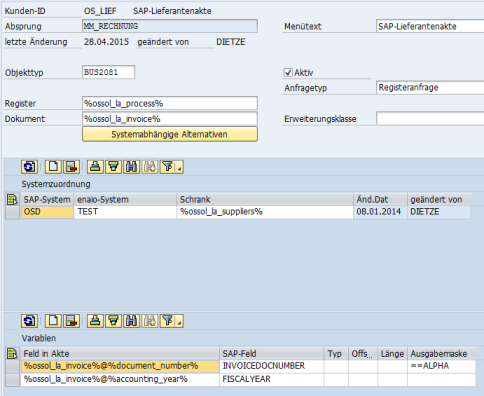Image resolution: width=484 pixels, height=396 pixels.
Task: Uncheck the Aktiv checkbox
Action: pos(288,72)
